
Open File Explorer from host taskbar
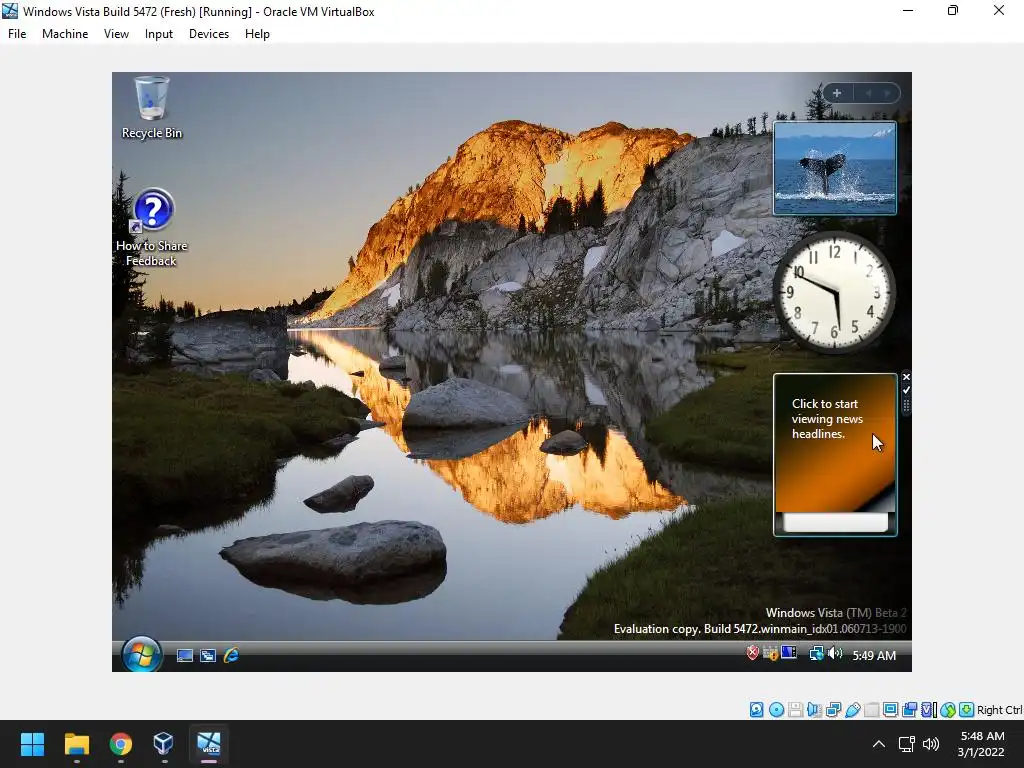[76, 744]
